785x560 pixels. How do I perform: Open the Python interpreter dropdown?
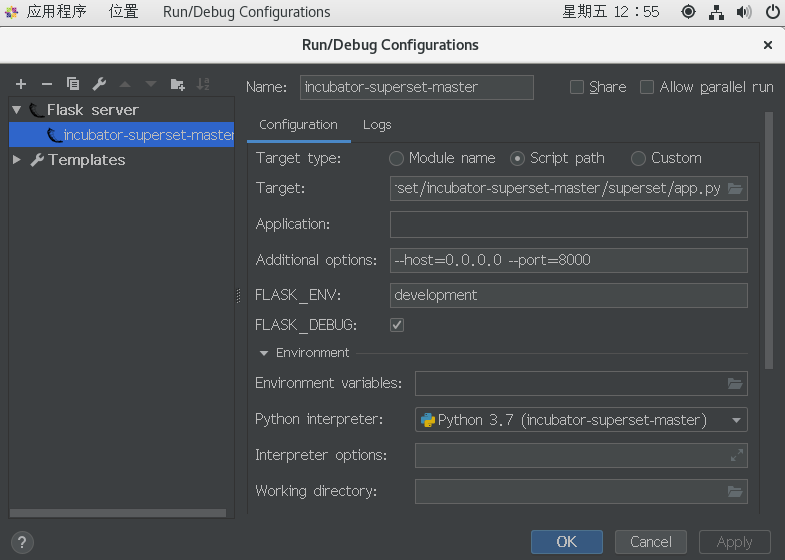coord(736,420)
